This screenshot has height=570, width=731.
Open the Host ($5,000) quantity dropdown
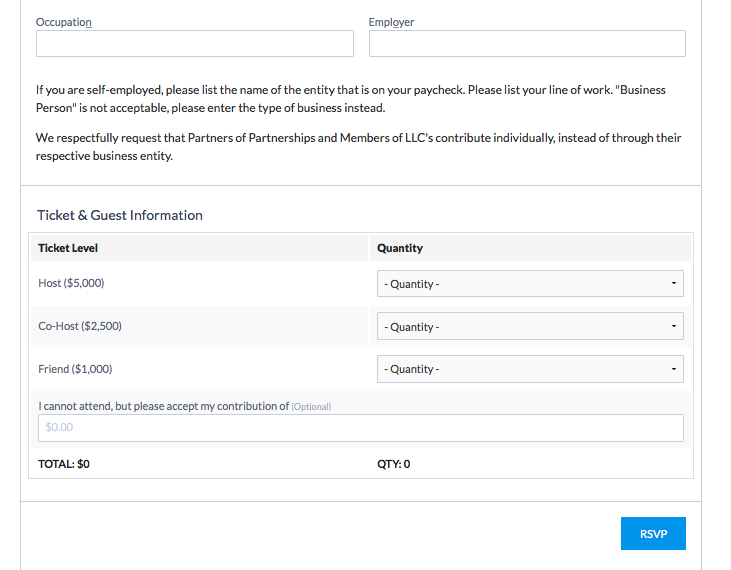point(530,284)
